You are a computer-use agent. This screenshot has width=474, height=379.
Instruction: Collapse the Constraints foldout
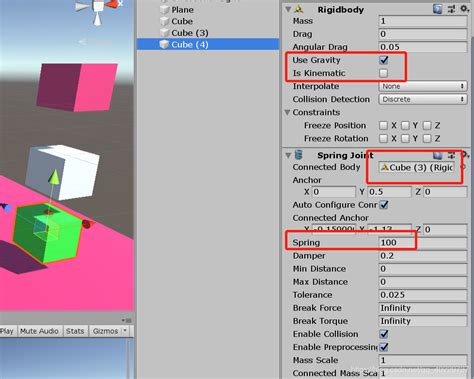tap(287, 112)
